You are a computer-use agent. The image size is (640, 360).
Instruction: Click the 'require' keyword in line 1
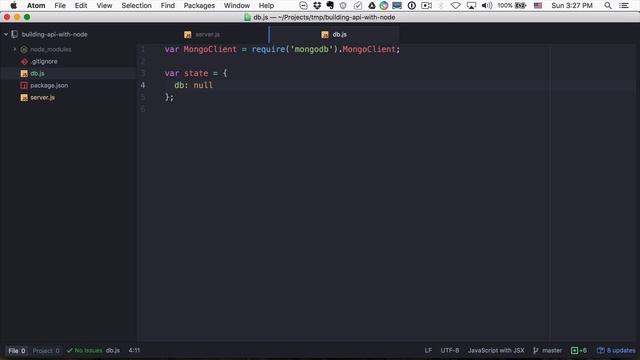coord(268,49)
